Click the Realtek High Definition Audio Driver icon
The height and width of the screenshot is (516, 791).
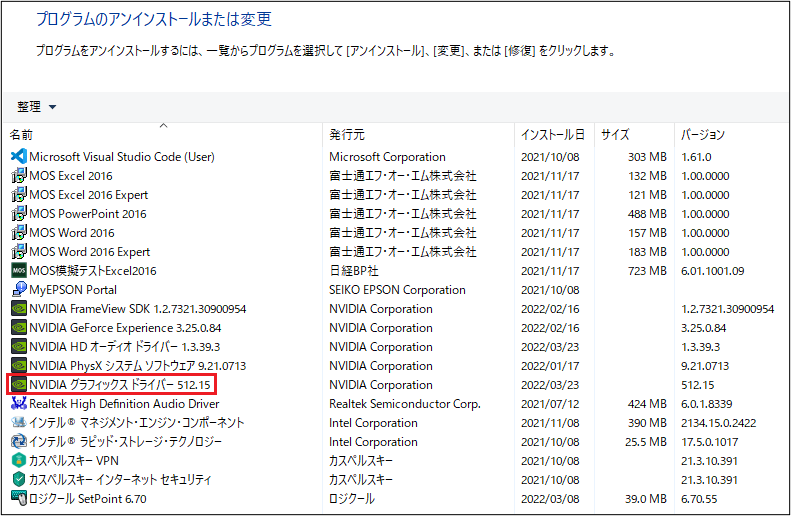pos(19,404)
